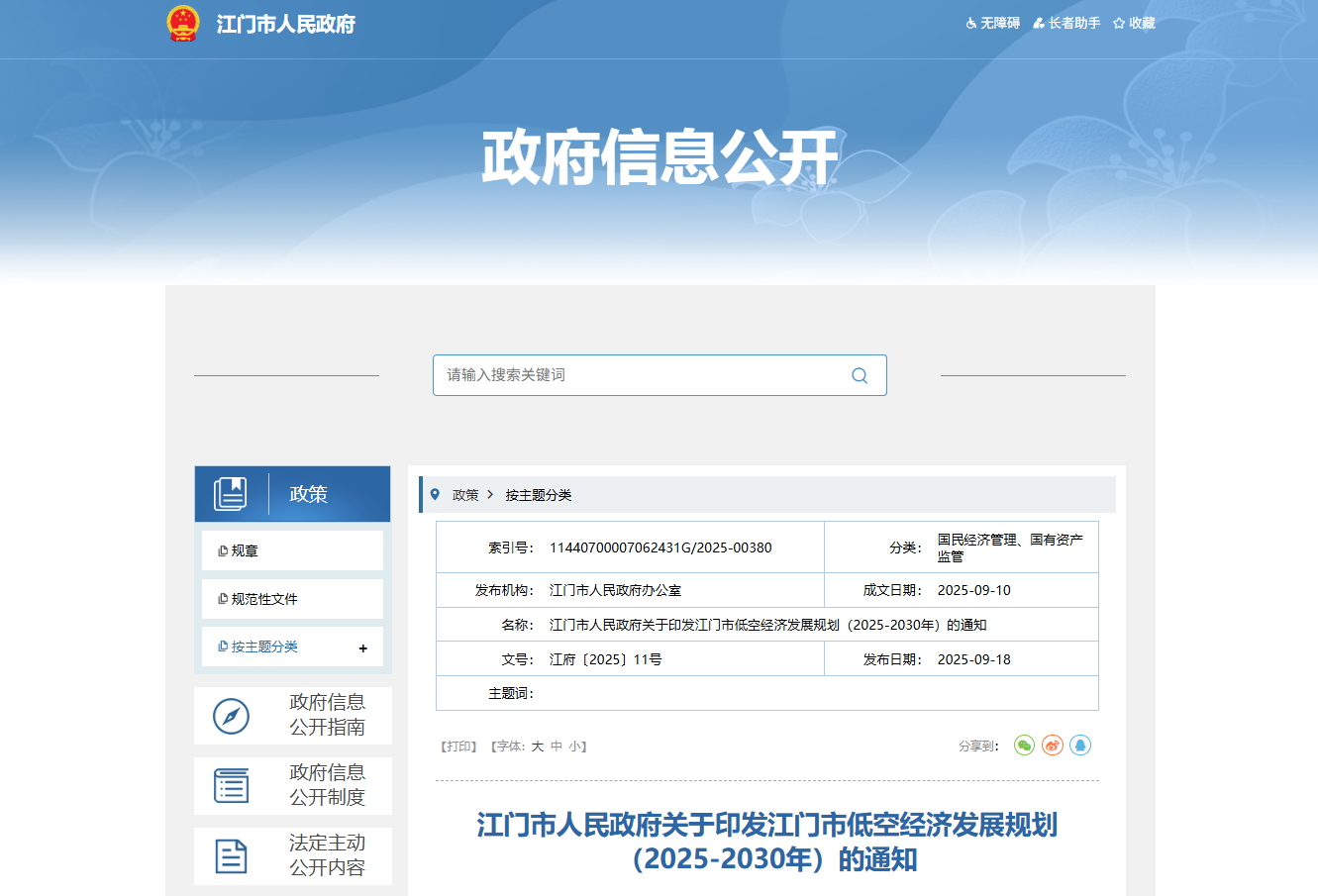Open the 长者助手 elder assistant
Viewport: 1318px width, 896px height.
click(x=1067, y=23)
